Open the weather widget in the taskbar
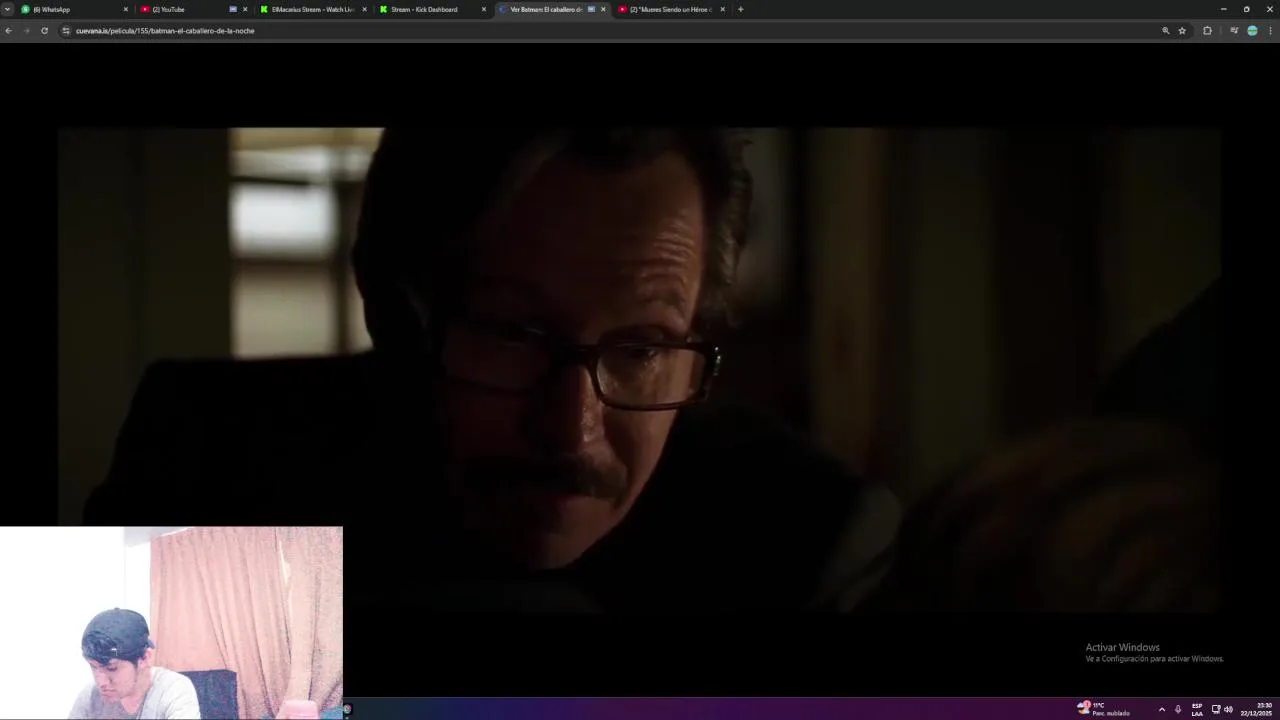The width and height of the screenshot is (1280, 720). tap(1104, 709)
